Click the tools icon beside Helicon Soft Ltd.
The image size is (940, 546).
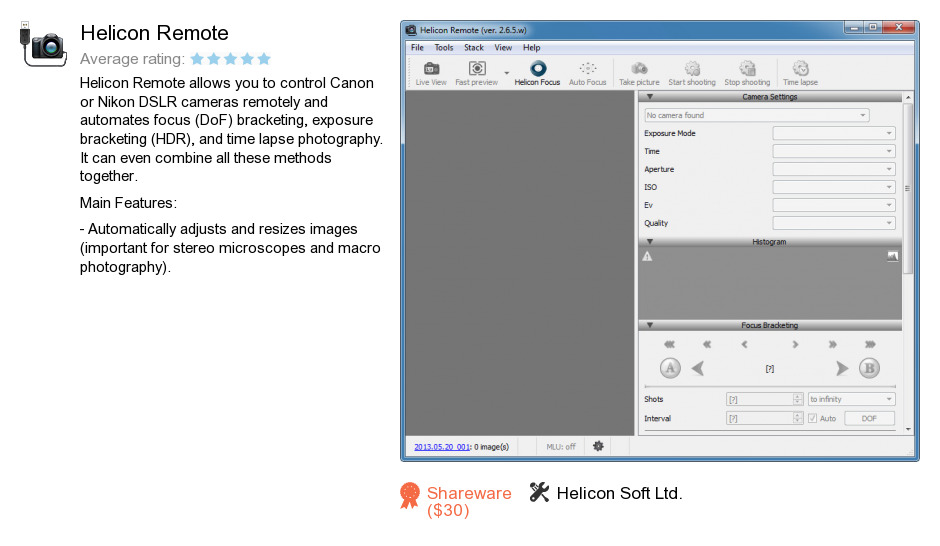[539, 492]
